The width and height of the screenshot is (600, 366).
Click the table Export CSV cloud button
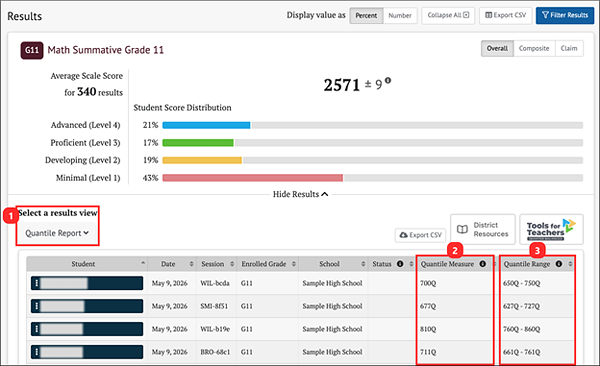click(x=421, y=235)
